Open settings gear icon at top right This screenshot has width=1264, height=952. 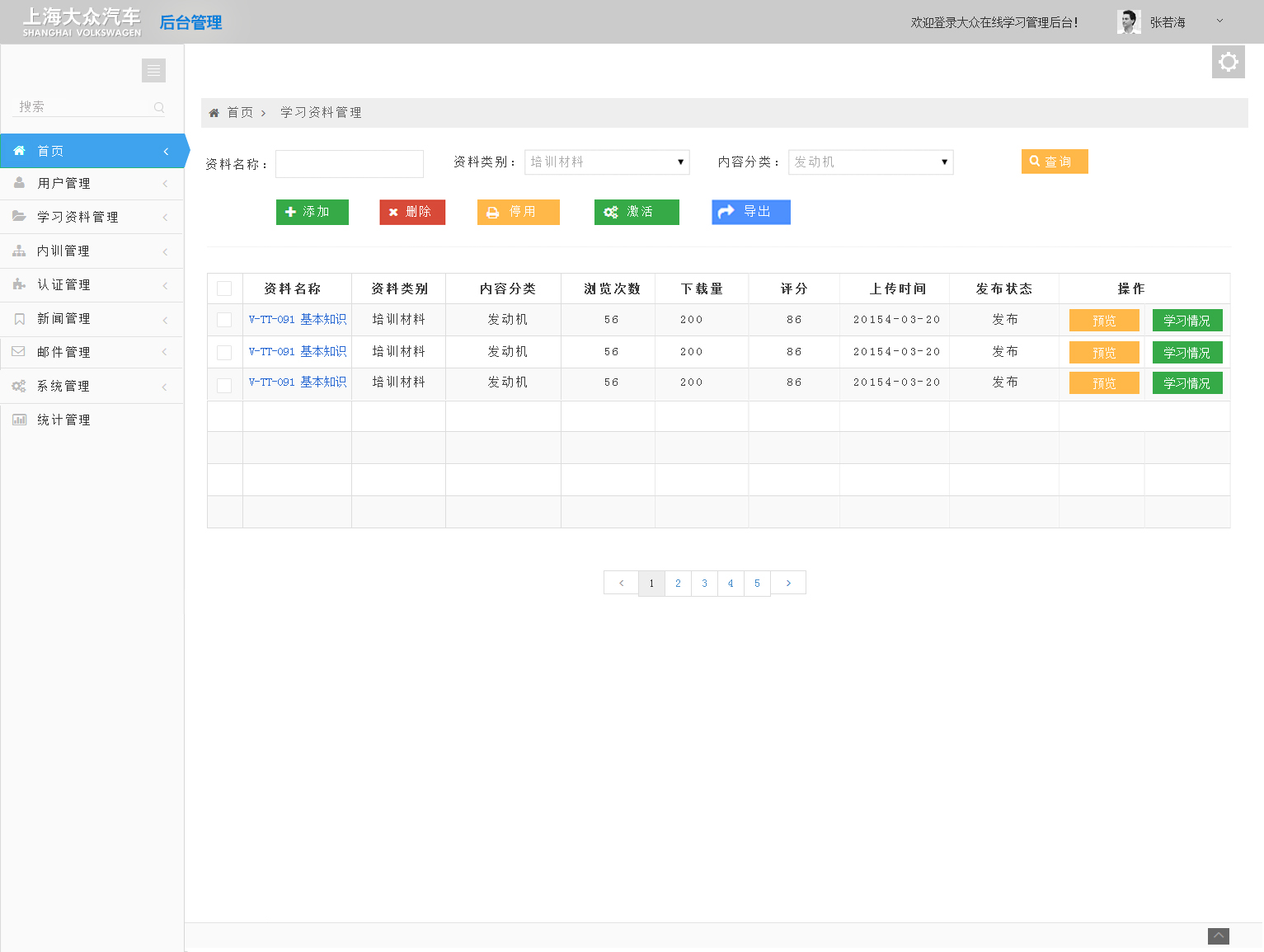point(1229,62)
